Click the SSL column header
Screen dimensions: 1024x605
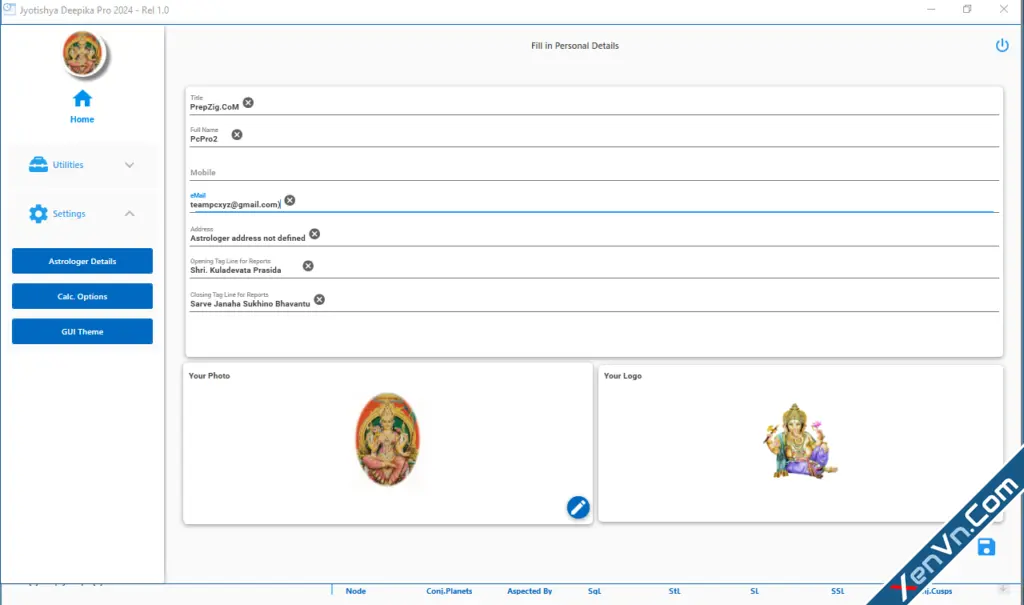(x=838, y=591)
